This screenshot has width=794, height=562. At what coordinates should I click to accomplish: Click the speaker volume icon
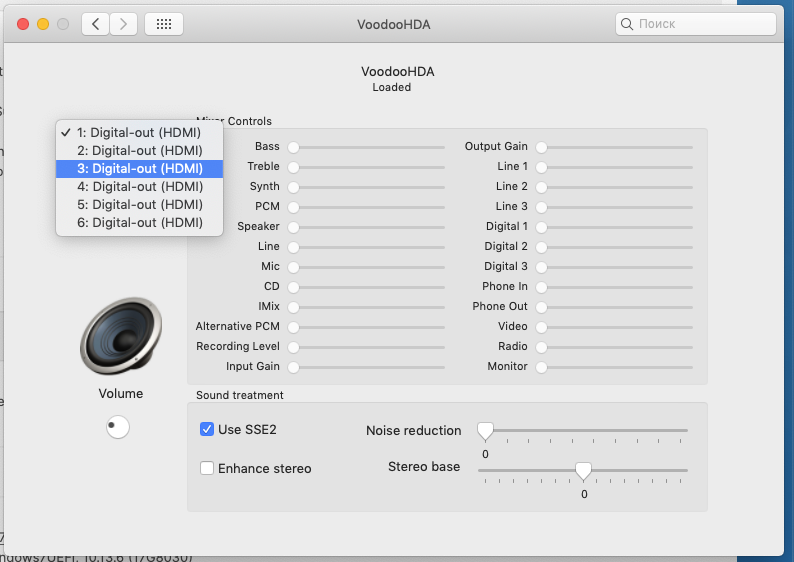(121, 336)
